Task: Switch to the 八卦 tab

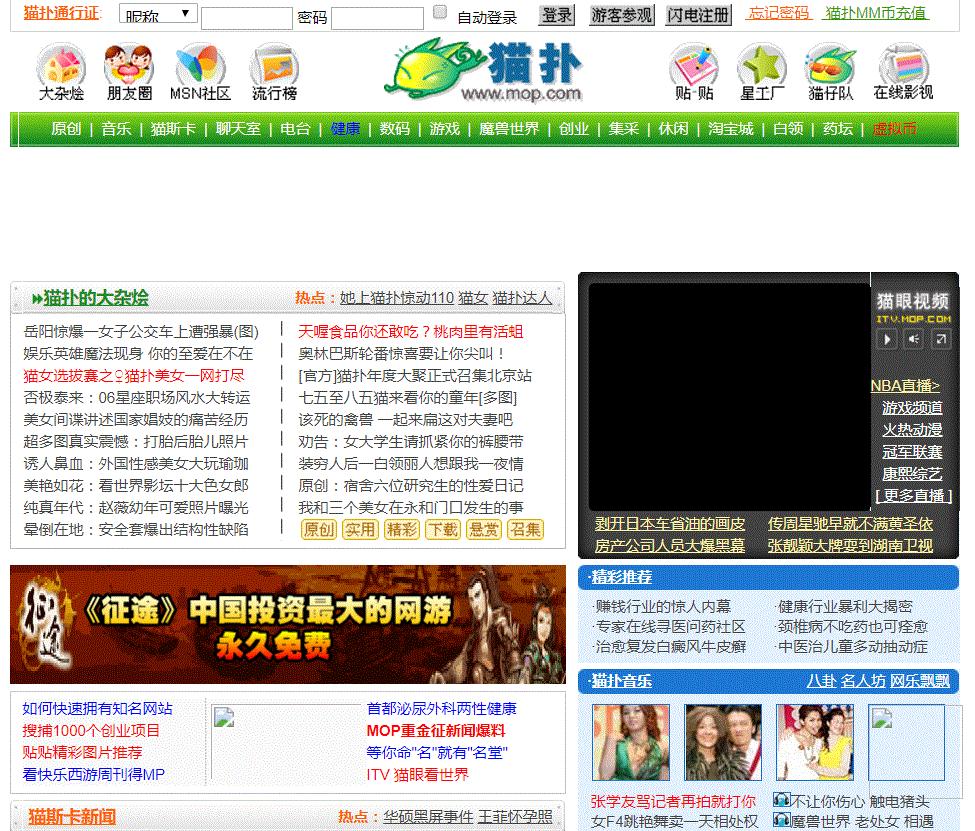Action: pos(824,681)
